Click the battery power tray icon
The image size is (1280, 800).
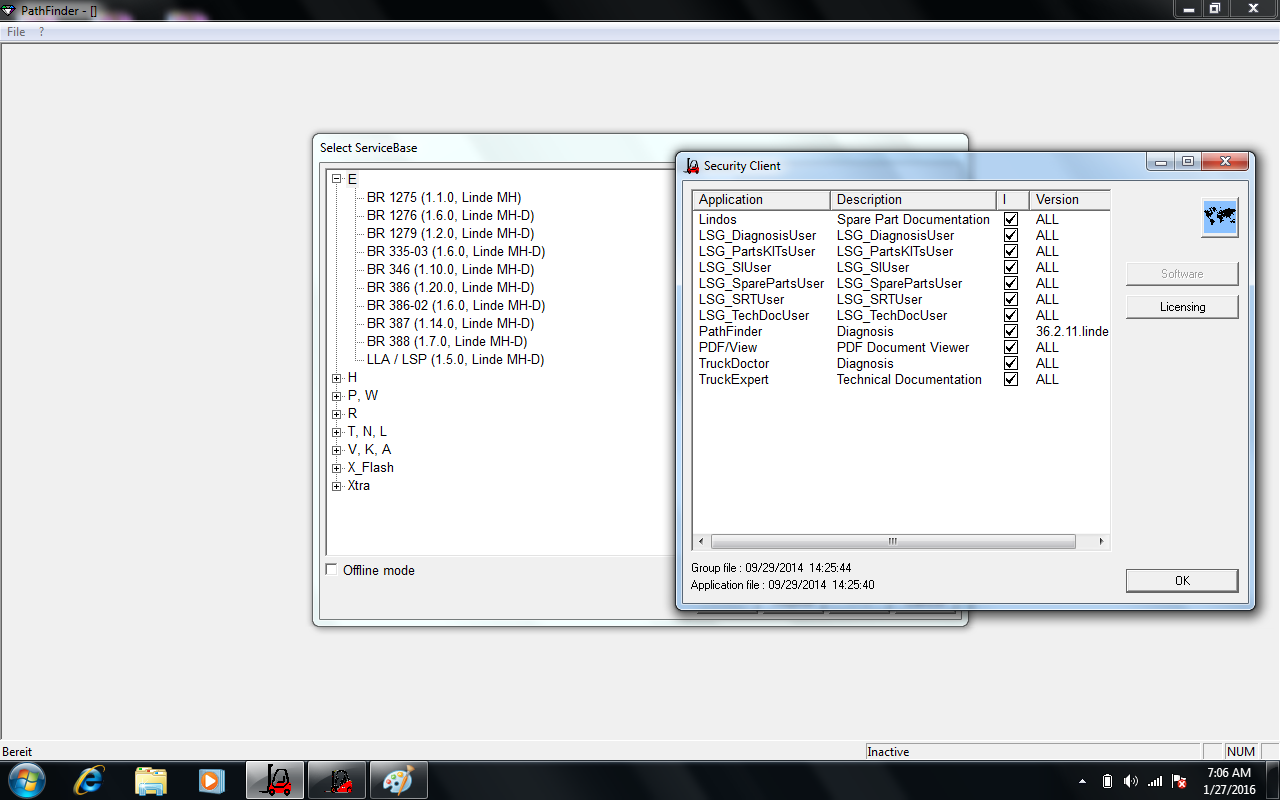(x=1107, y=781)
